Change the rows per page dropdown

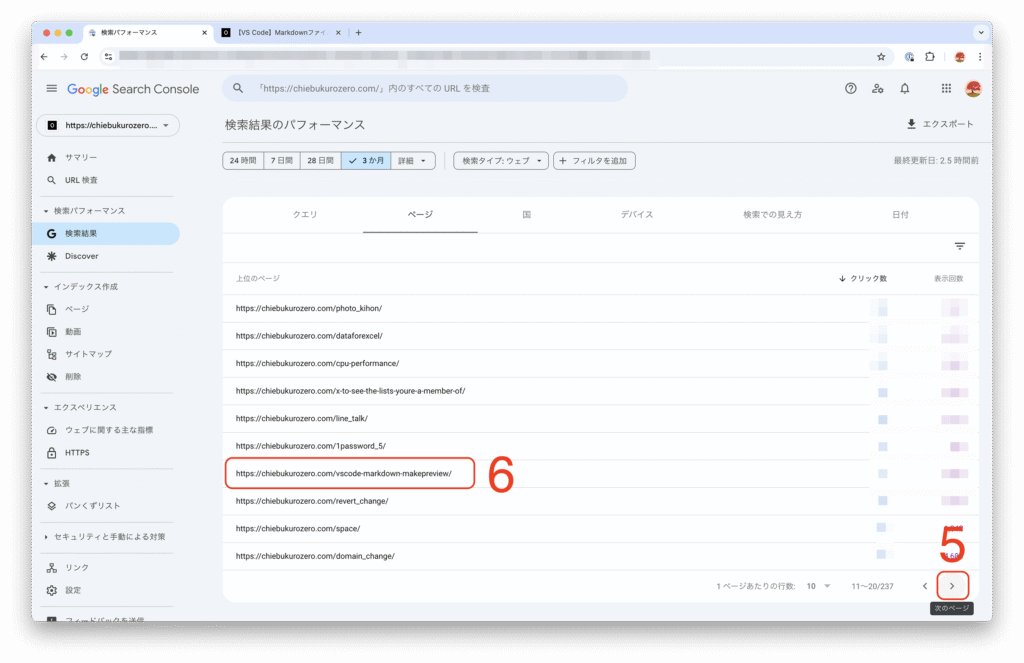818,587
